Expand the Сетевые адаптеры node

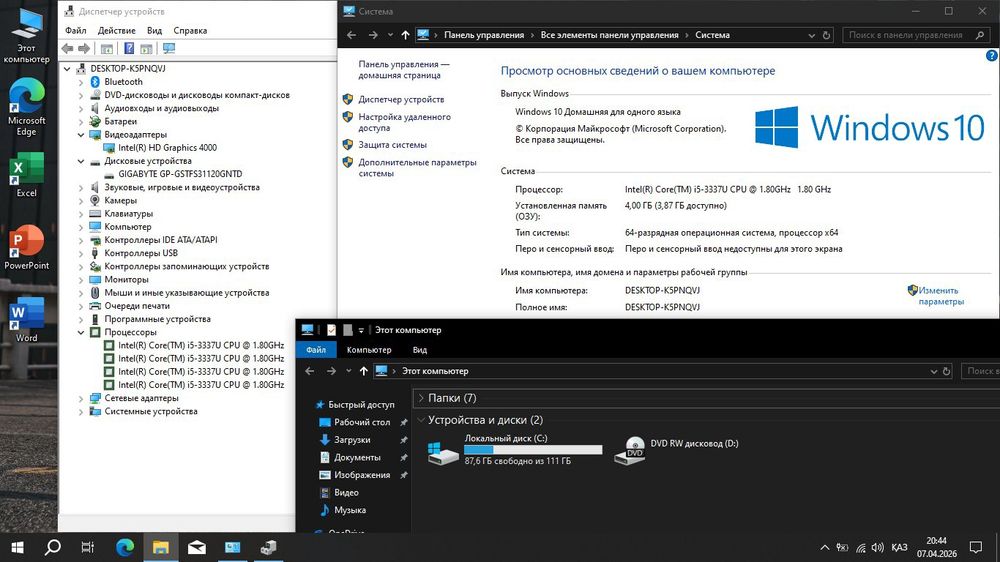[81, 398]
